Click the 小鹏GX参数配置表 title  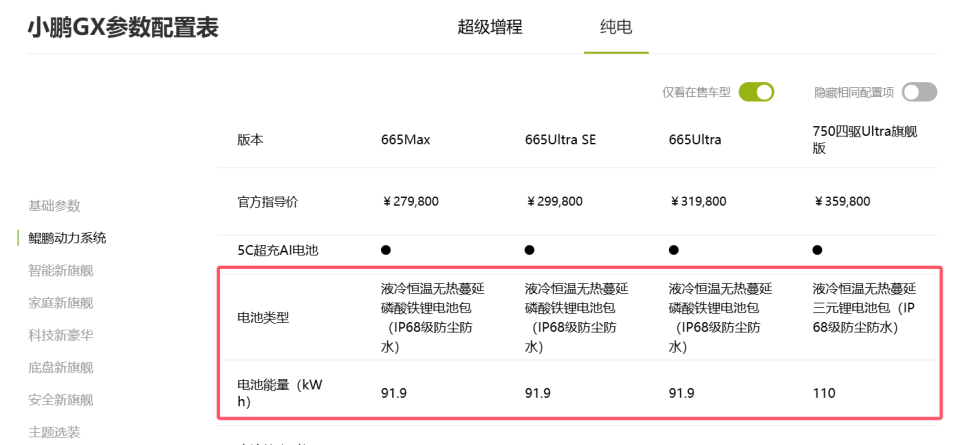point(123,28)
